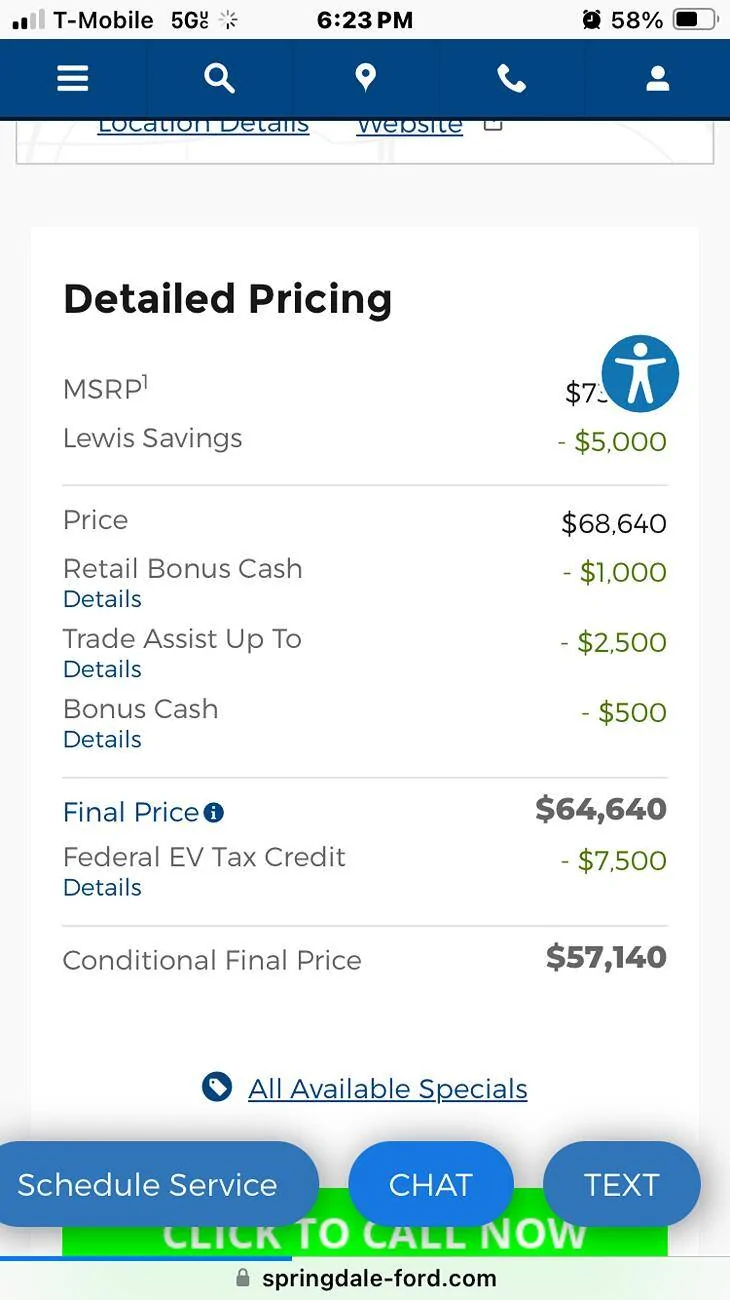Start a conversation with the CHAT button
This screenshot has height=1300, width=730.
point(430,1184)
